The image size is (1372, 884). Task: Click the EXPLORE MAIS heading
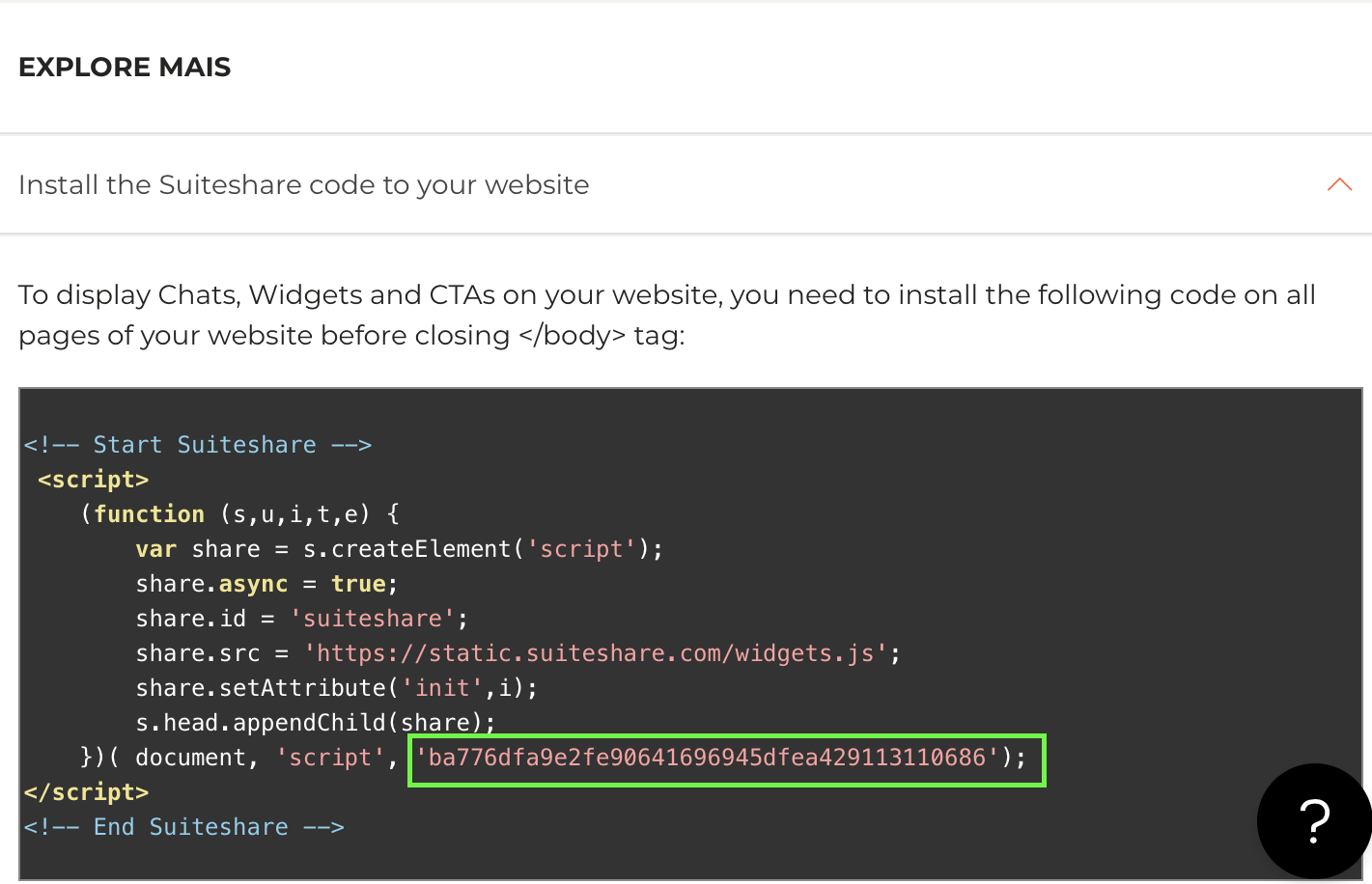click(125, 67)
